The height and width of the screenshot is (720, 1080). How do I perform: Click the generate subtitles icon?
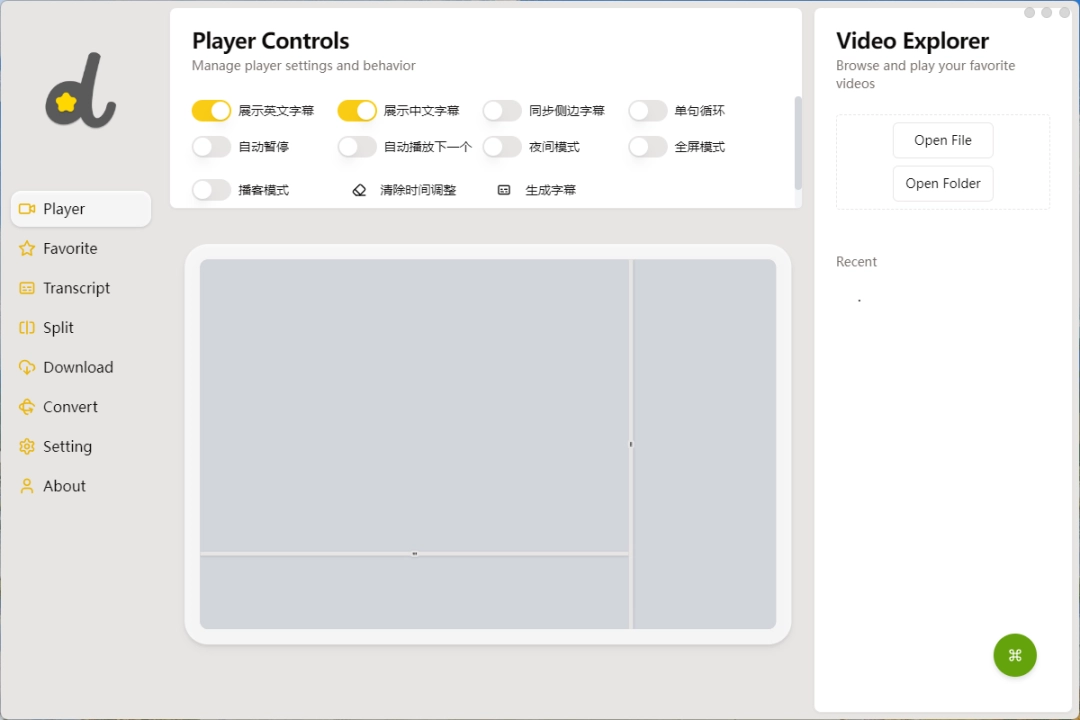(503, 189)
